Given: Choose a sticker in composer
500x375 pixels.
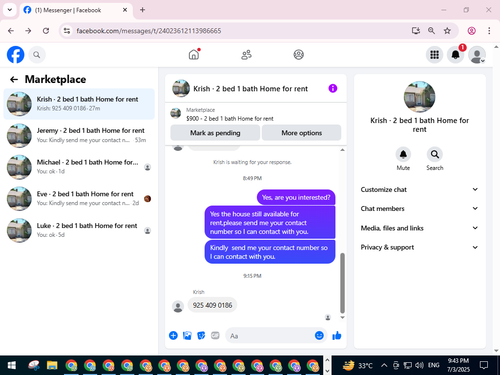Looking at the screenshot, I should click(x=201, y=335).
